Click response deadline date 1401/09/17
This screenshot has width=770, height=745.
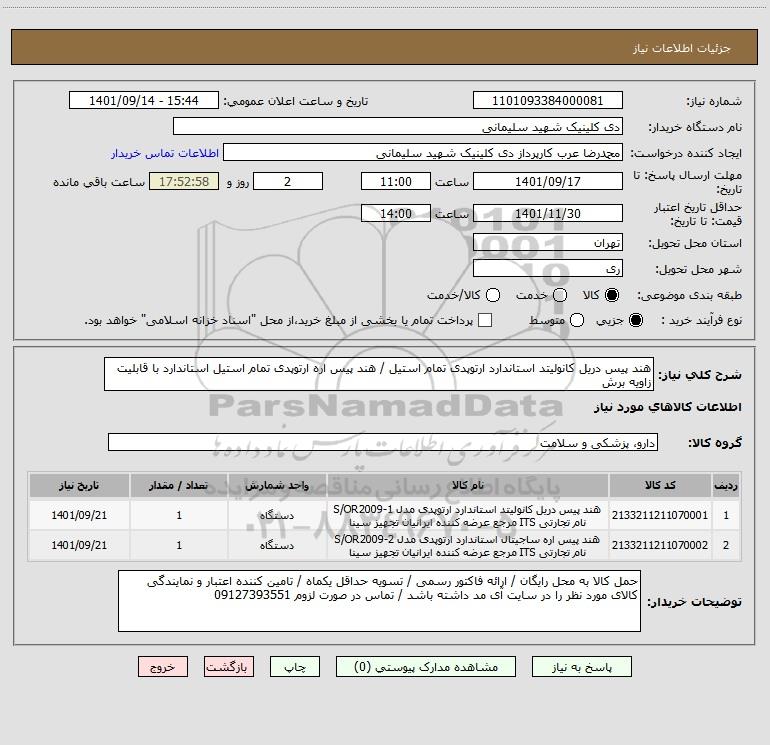click(x=548, y=181)
